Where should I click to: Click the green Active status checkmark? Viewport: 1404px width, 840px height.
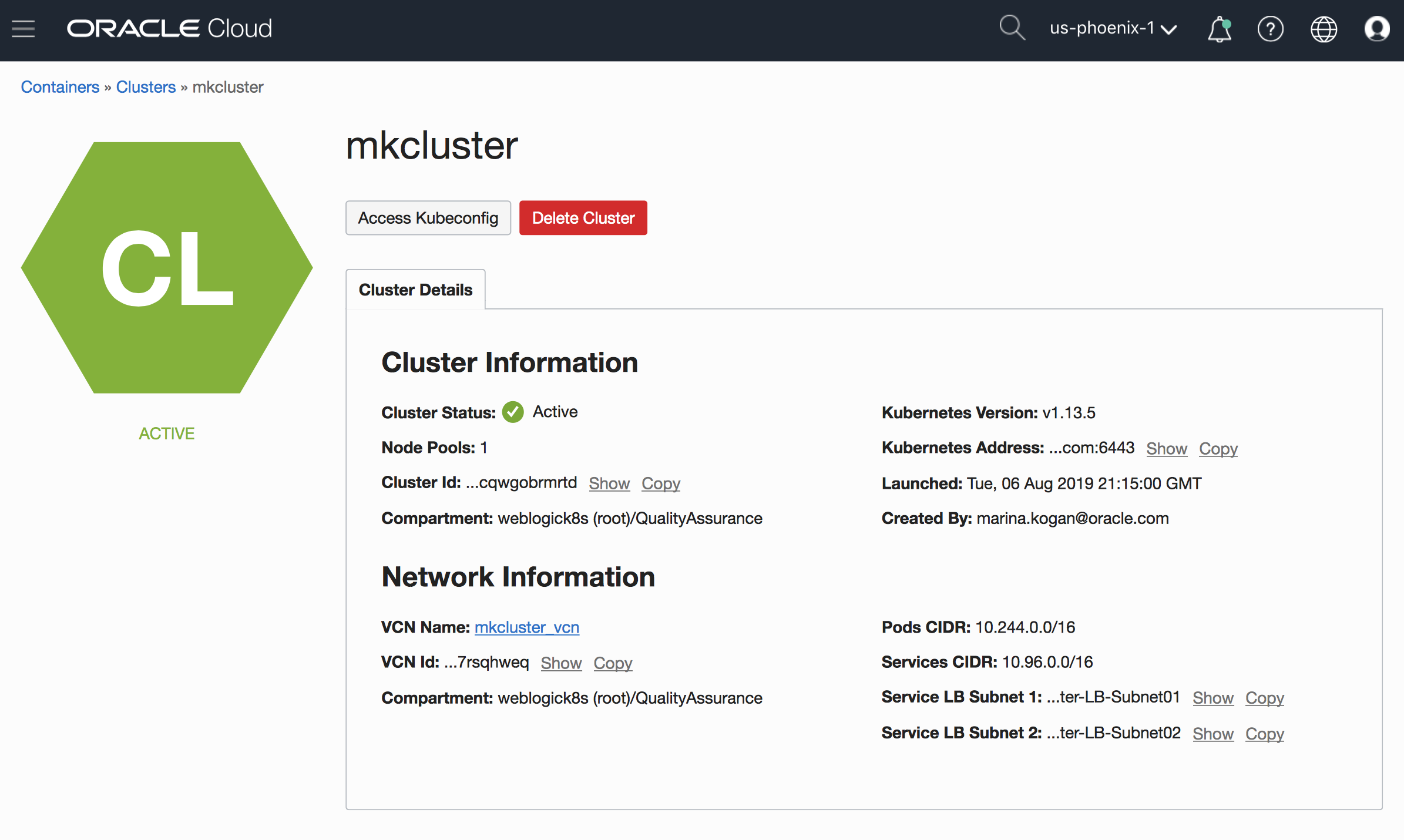513,412
